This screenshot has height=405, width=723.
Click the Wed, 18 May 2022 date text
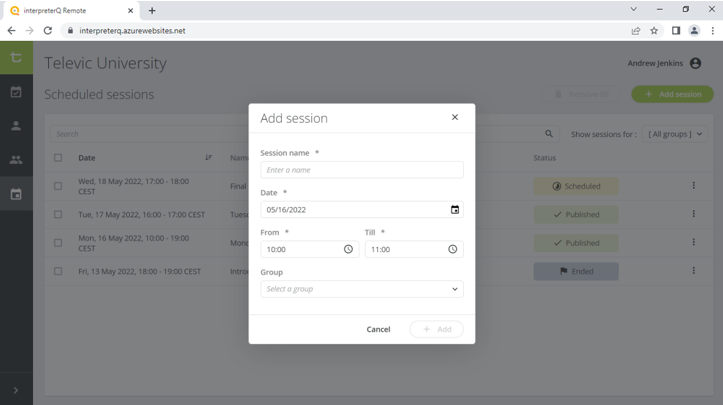tap(134, 186)
